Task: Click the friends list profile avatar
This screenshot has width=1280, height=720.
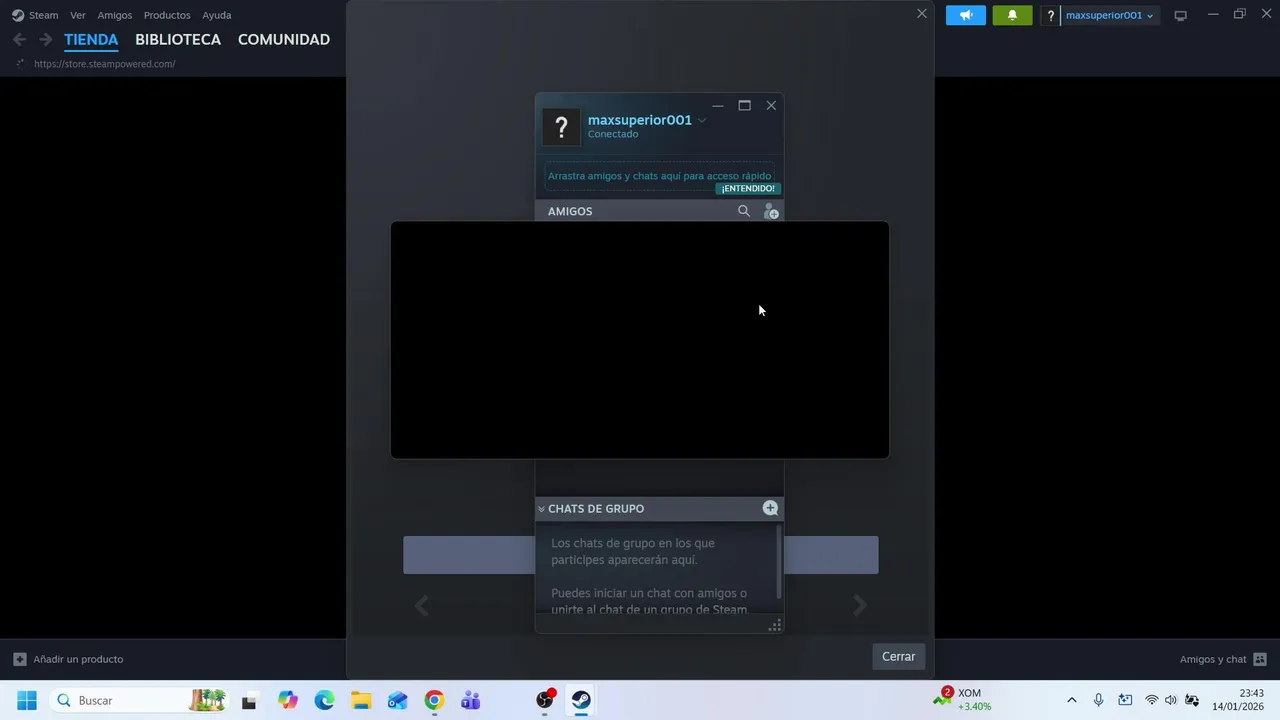Action: (x=561, y=127)
